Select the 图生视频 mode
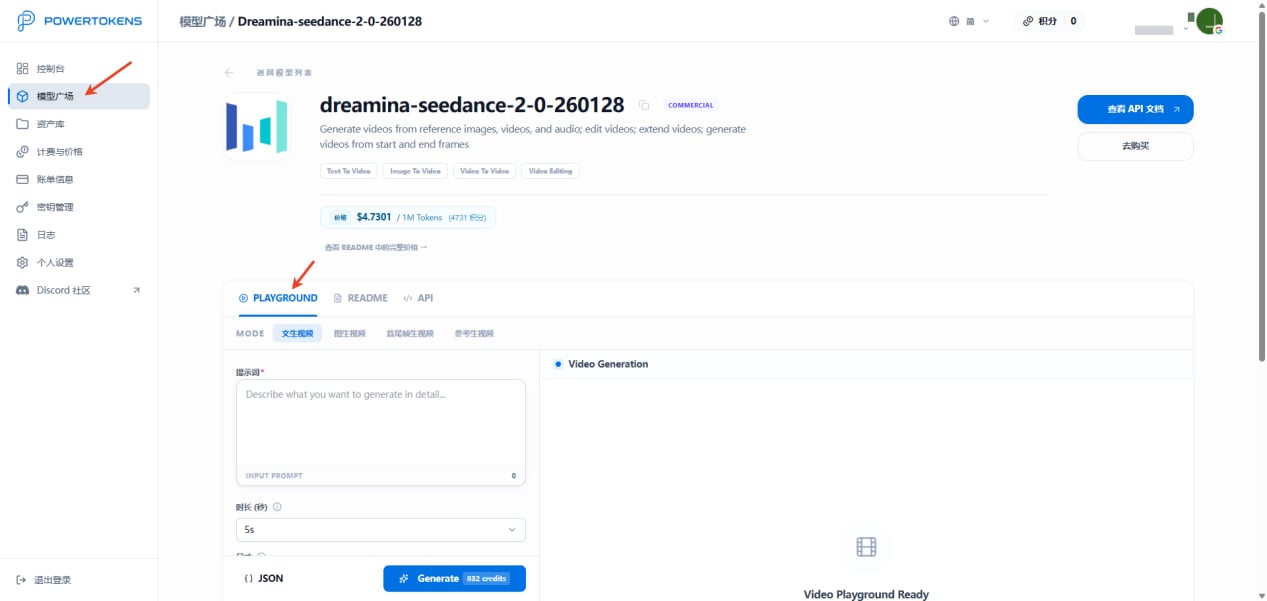Image resolution: width=1267 pixels, height=601 pixels. [350, 333]
